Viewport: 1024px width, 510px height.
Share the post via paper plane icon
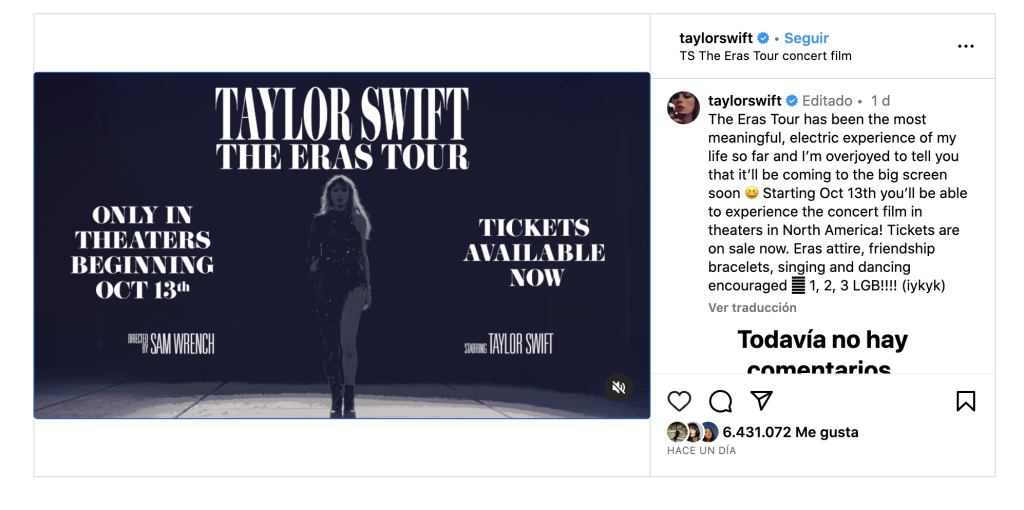(762, 400)
